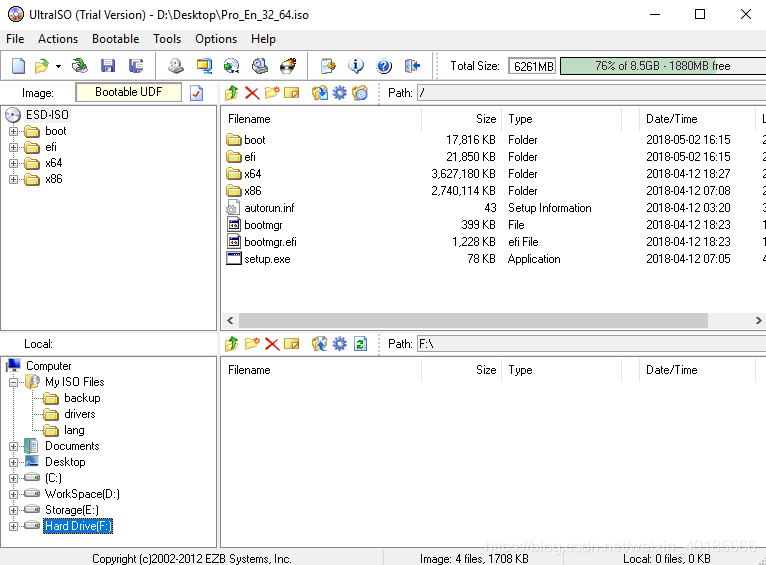Click the Open file folder icon
The height and width of the screenshot is (565, 766).
click(42, 65)
